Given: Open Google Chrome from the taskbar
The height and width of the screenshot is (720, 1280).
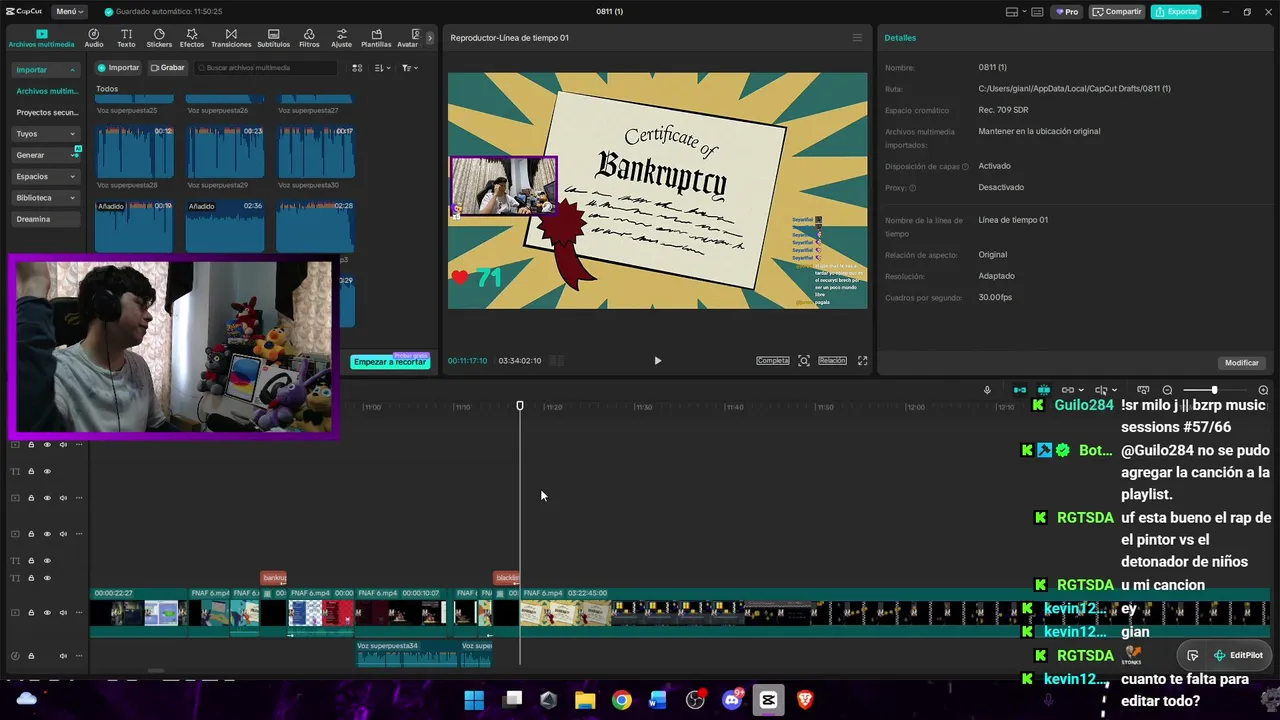Looking at the screenshot, I should [x=622, y=700].
